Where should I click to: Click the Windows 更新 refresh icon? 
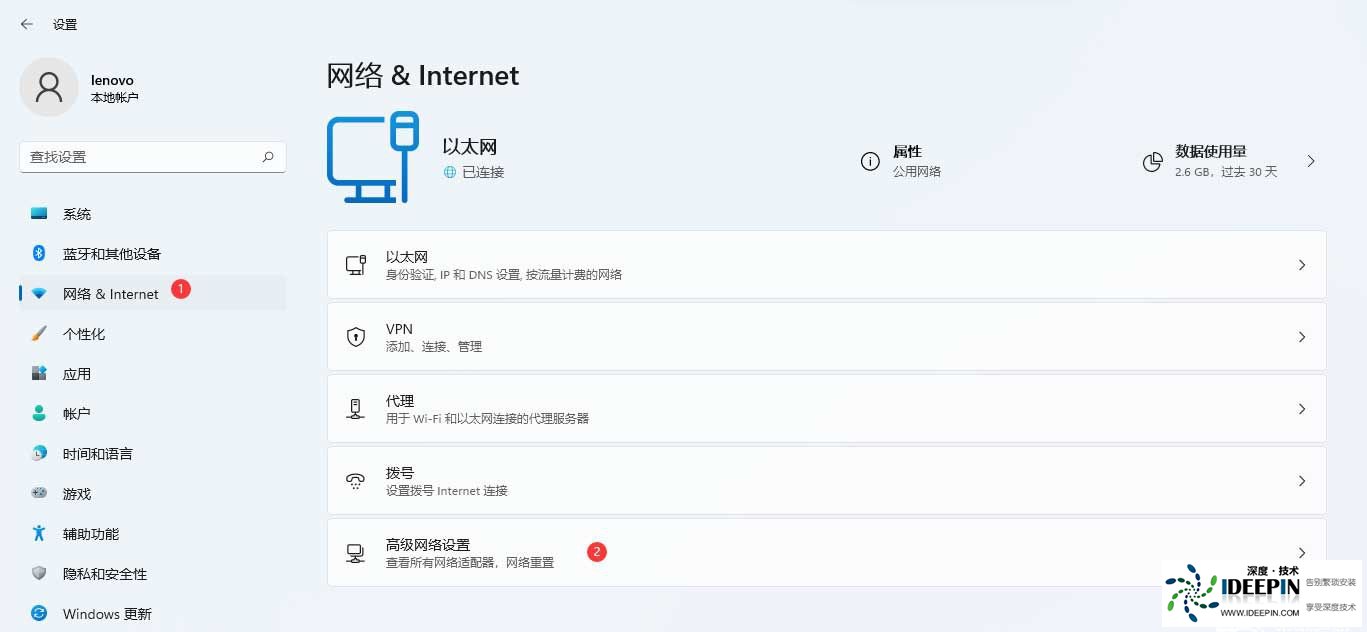click(39, 613)
